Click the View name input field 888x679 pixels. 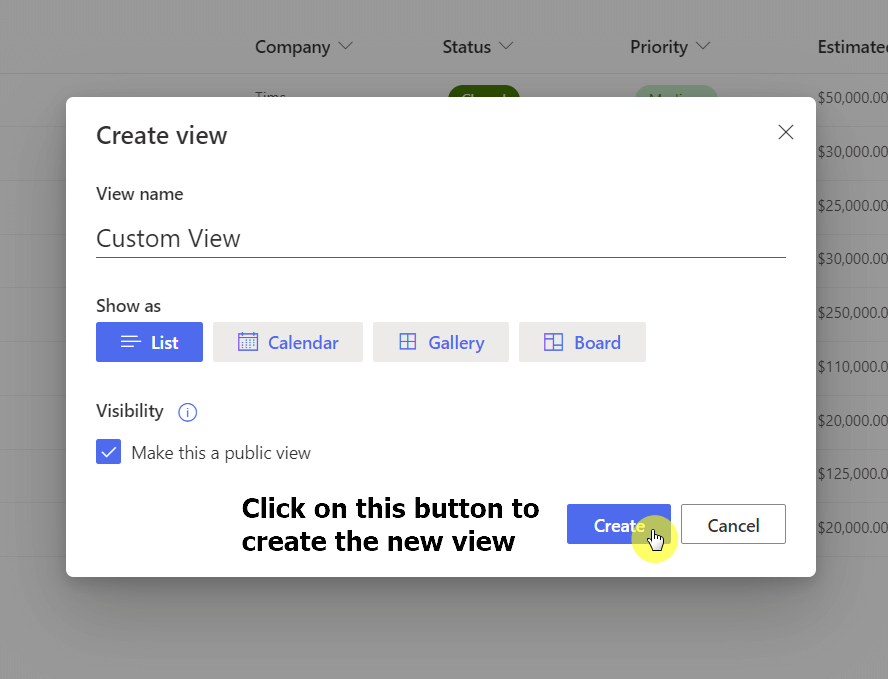[x=441, y=238]
